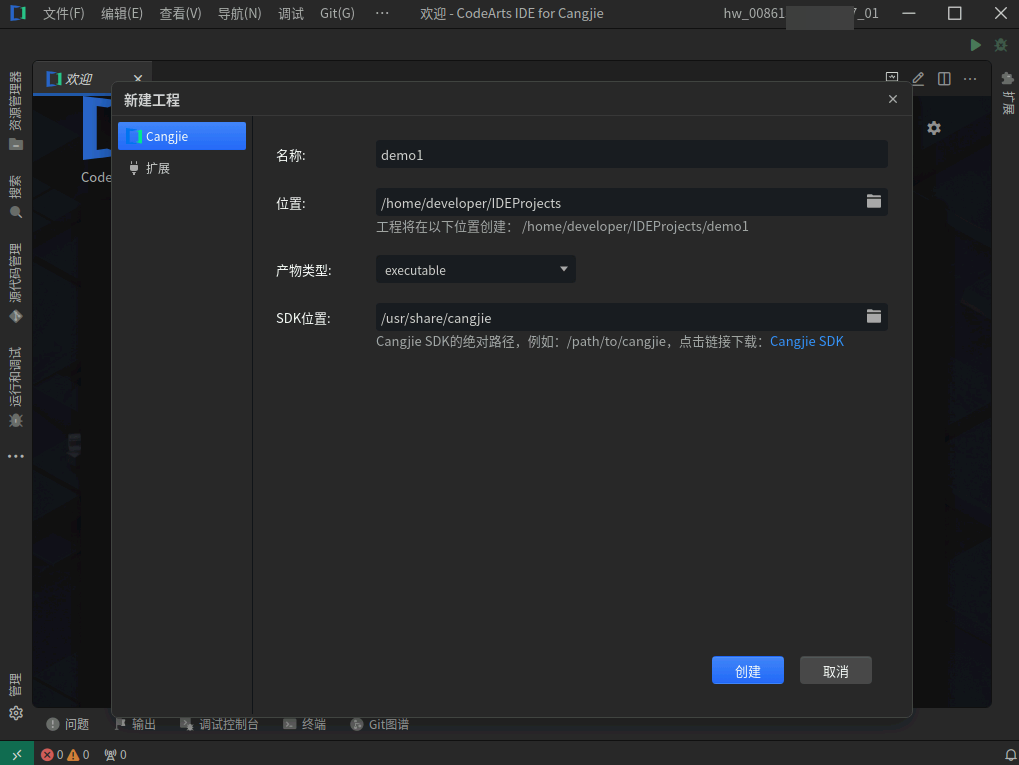The height and width of the screenshot is (765, 1019).
Task: Switch to the Output panel tab
Action: pyautogui.click(x=135, y=724)
